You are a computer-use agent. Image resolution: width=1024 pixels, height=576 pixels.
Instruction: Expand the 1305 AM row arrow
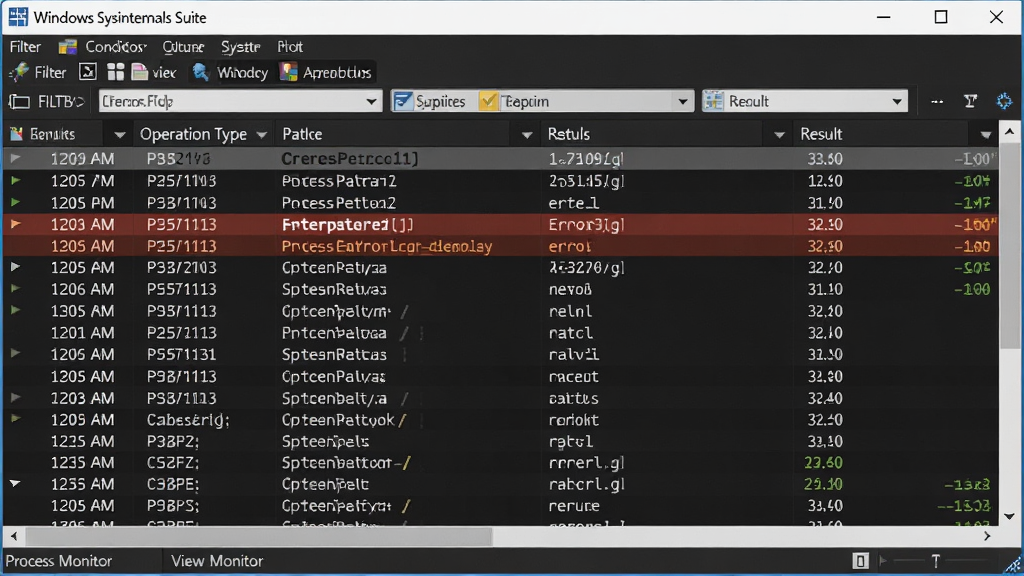tap(15, 310)
